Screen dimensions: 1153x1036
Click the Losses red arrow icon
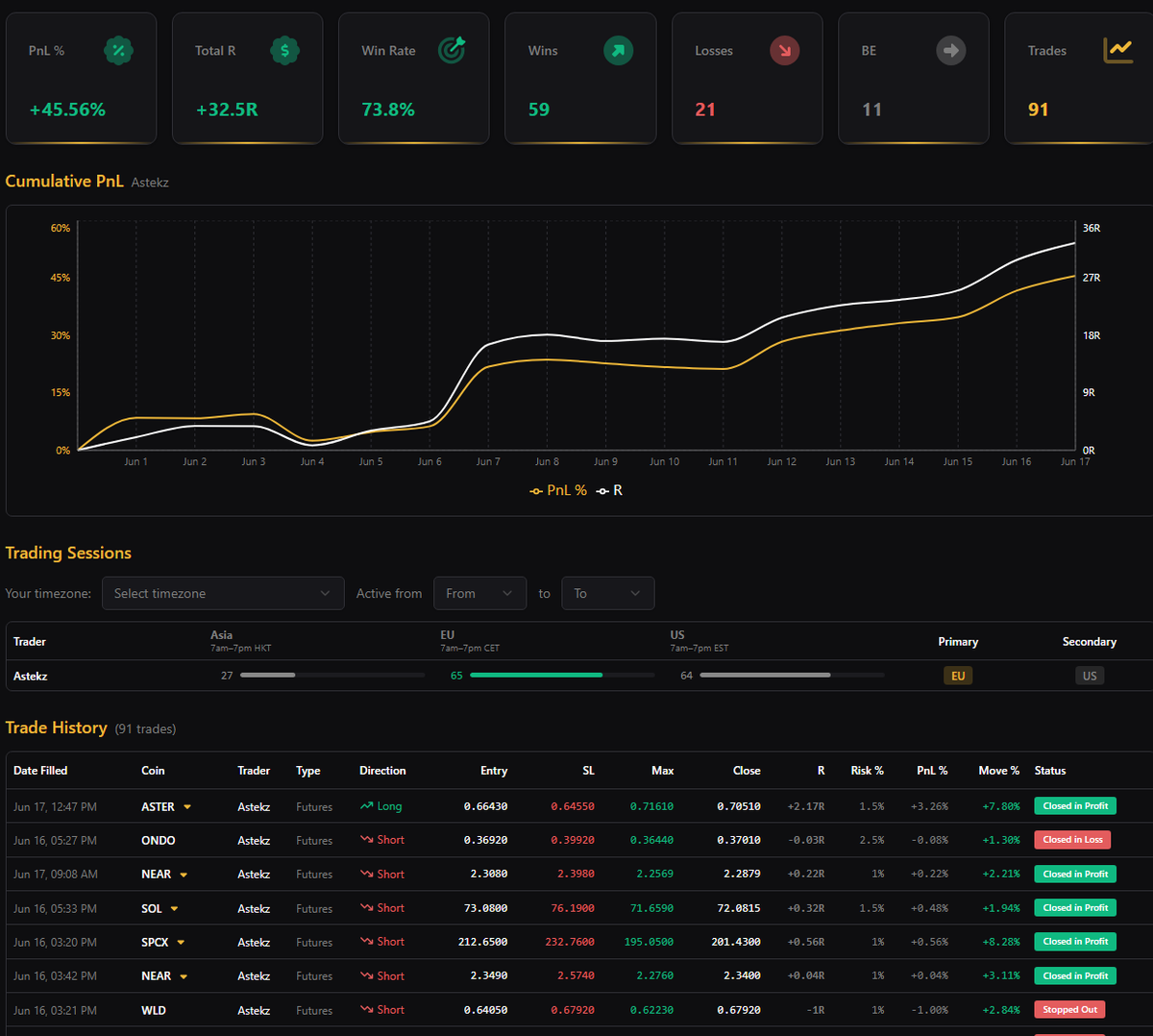click(x=785, y=51)
